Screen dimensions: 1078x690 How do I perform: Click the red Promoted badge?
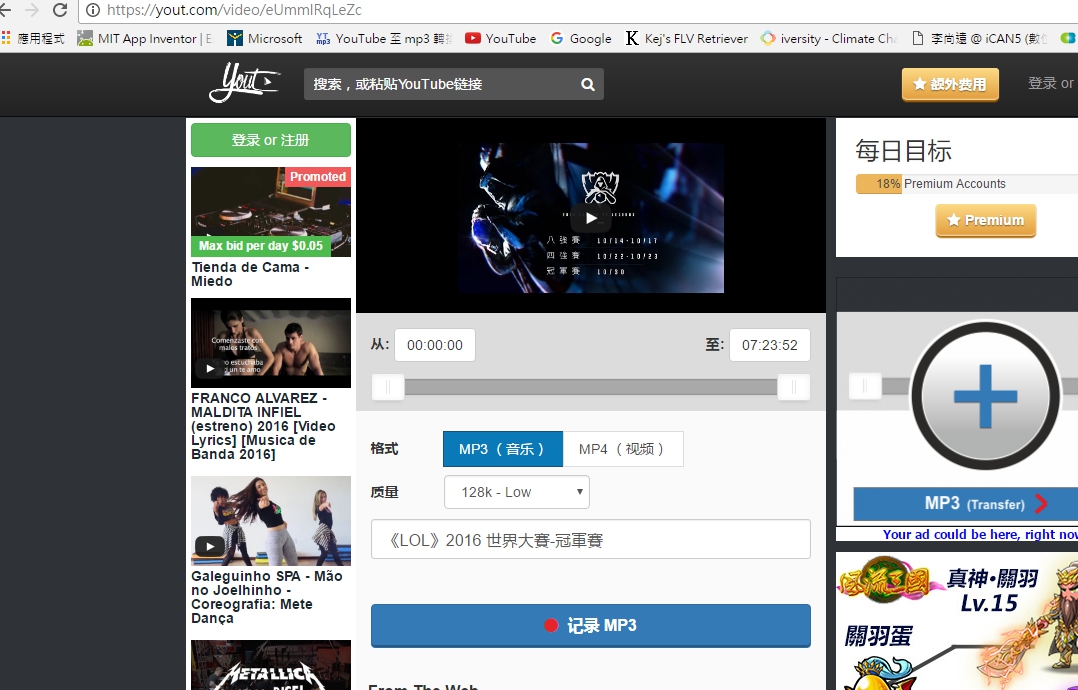317,177
